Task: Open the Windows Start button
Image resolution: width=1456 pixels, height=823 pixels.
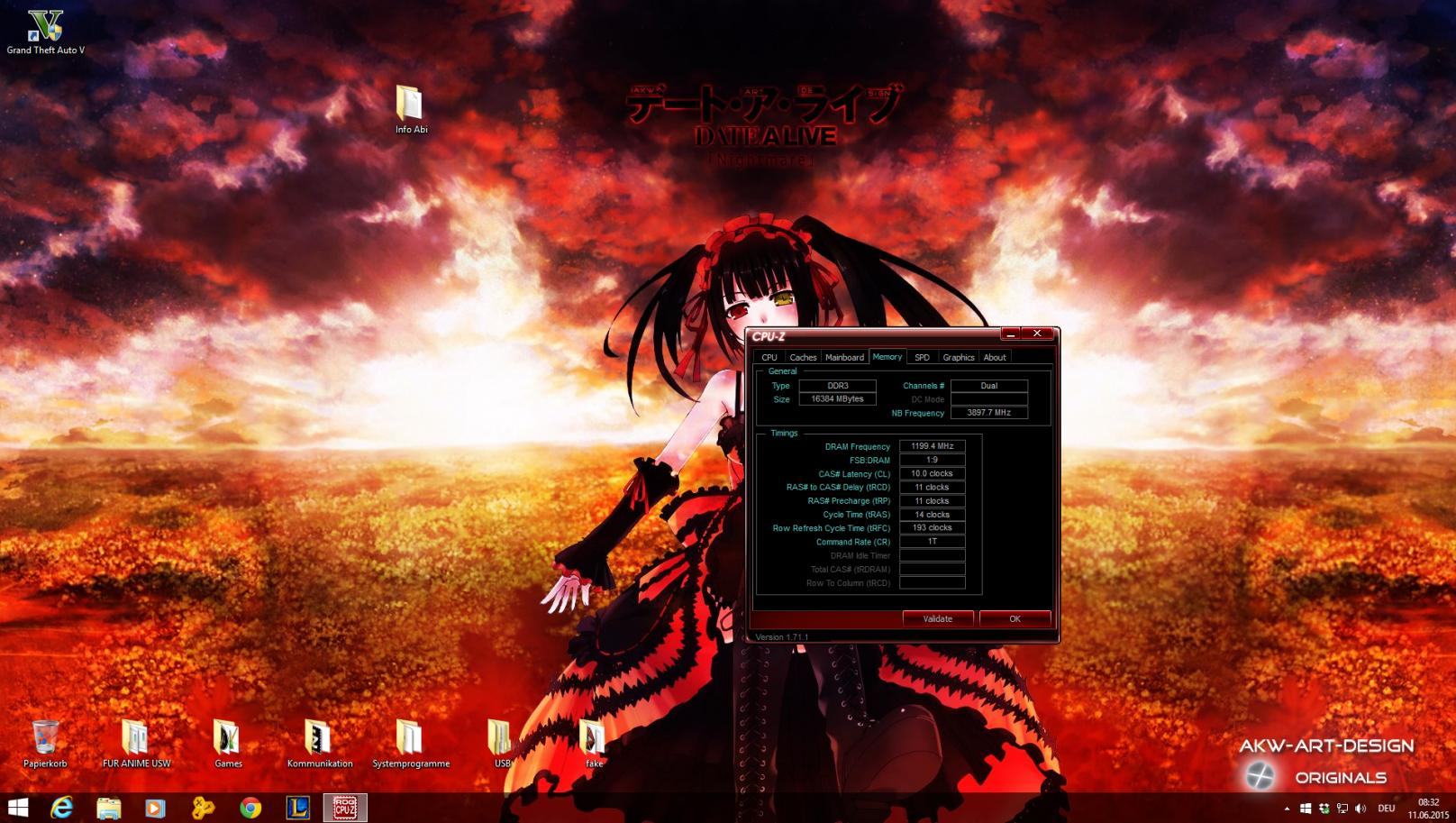Action: tap(17, 808)
